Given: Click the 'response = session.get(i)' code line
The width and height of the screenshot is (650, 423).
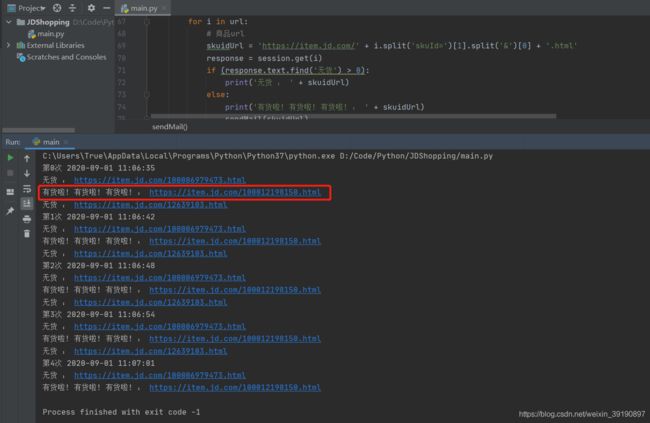Looking at the screenshot, I should (264, 58).
